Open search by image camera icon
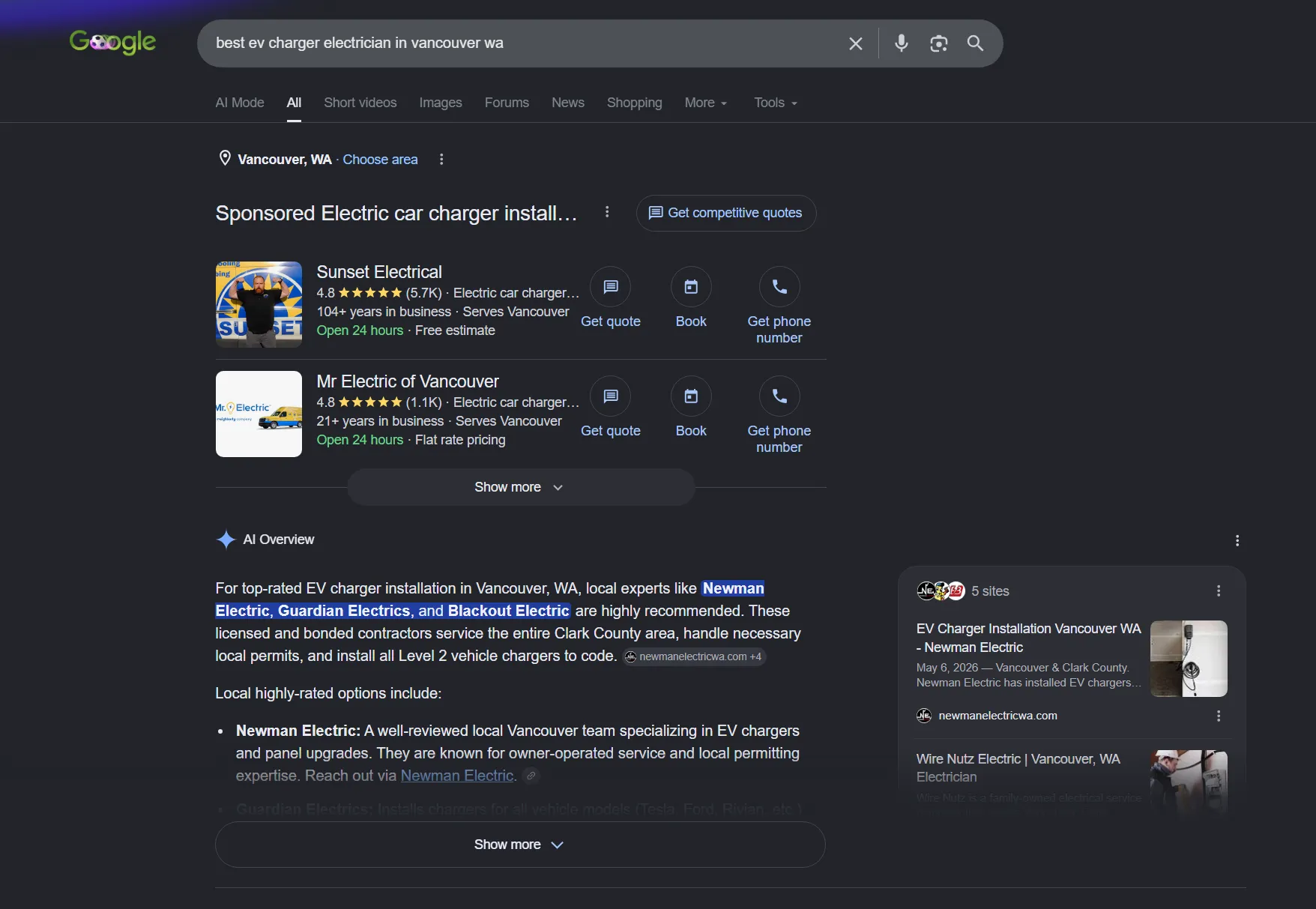This screenshot has height=909, width=1316. [x=938, y=43]
